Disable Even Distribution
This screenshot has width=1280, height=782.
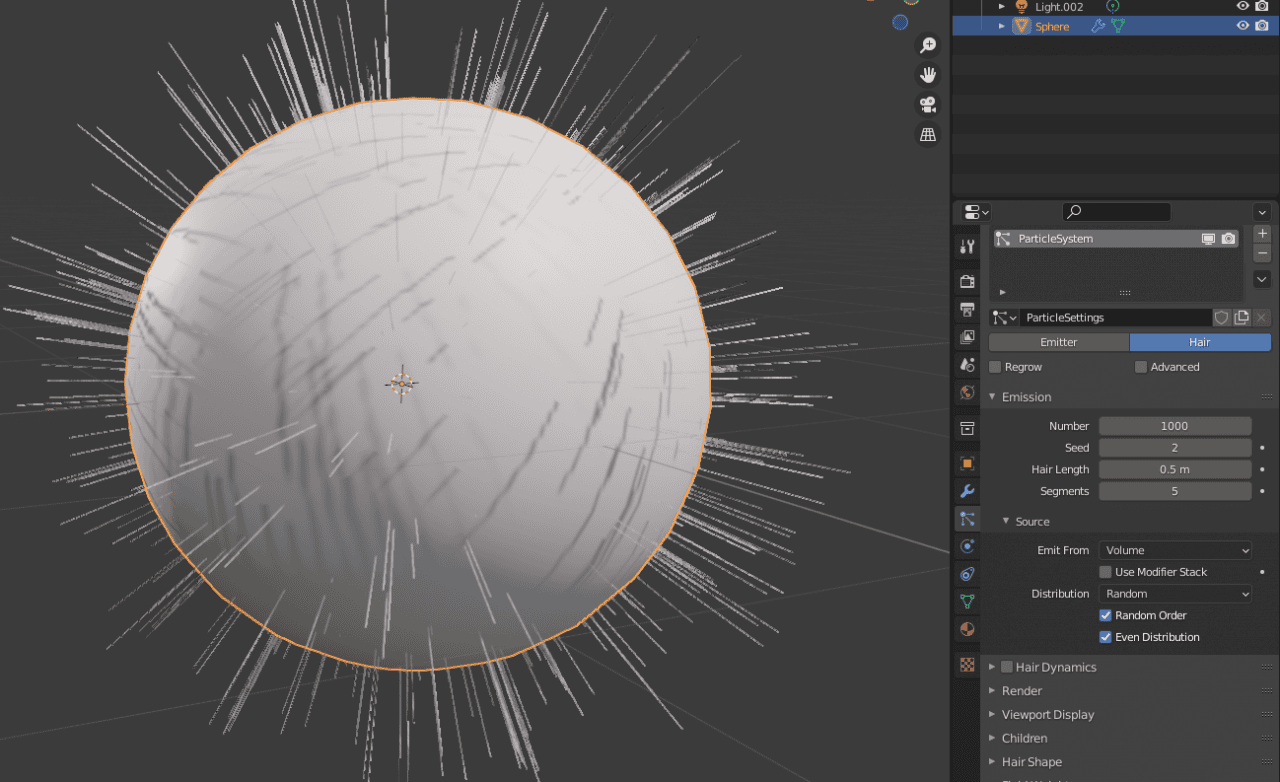1105,637
